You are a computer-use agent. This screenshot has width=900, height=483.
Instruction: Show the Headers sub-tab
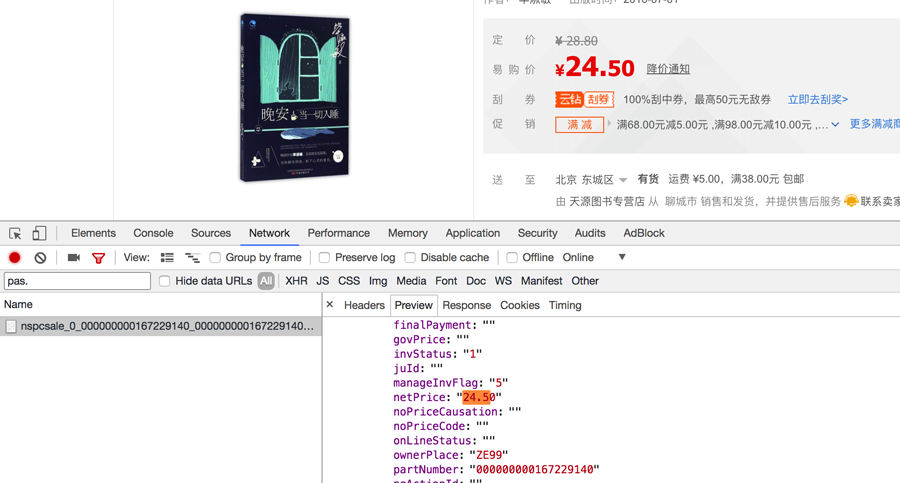pos(364,306)
